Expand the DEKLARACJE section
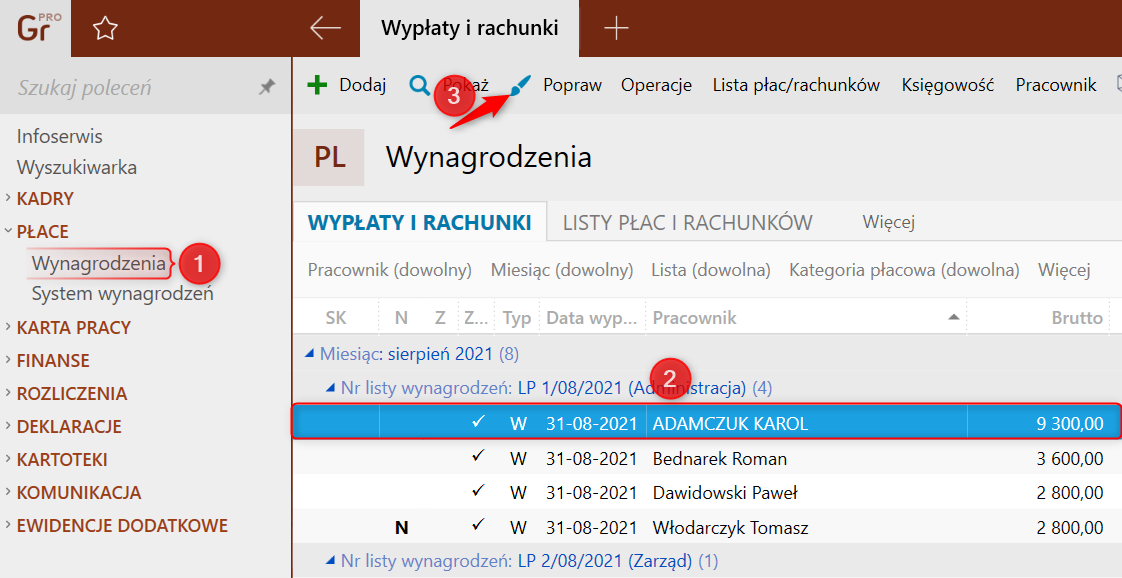Image resolution: width=1122 pixels, height=578 pixels. (69, 426)
